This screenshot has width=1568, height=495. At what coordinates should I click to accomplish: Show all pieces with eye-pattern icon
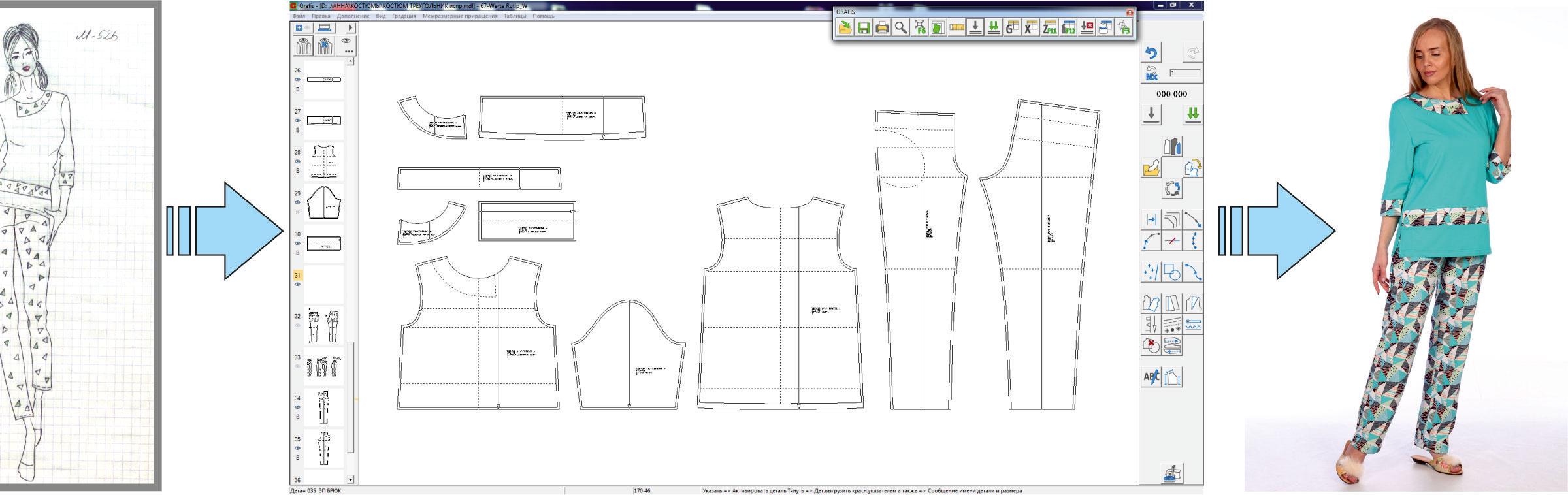coord(303,45)
